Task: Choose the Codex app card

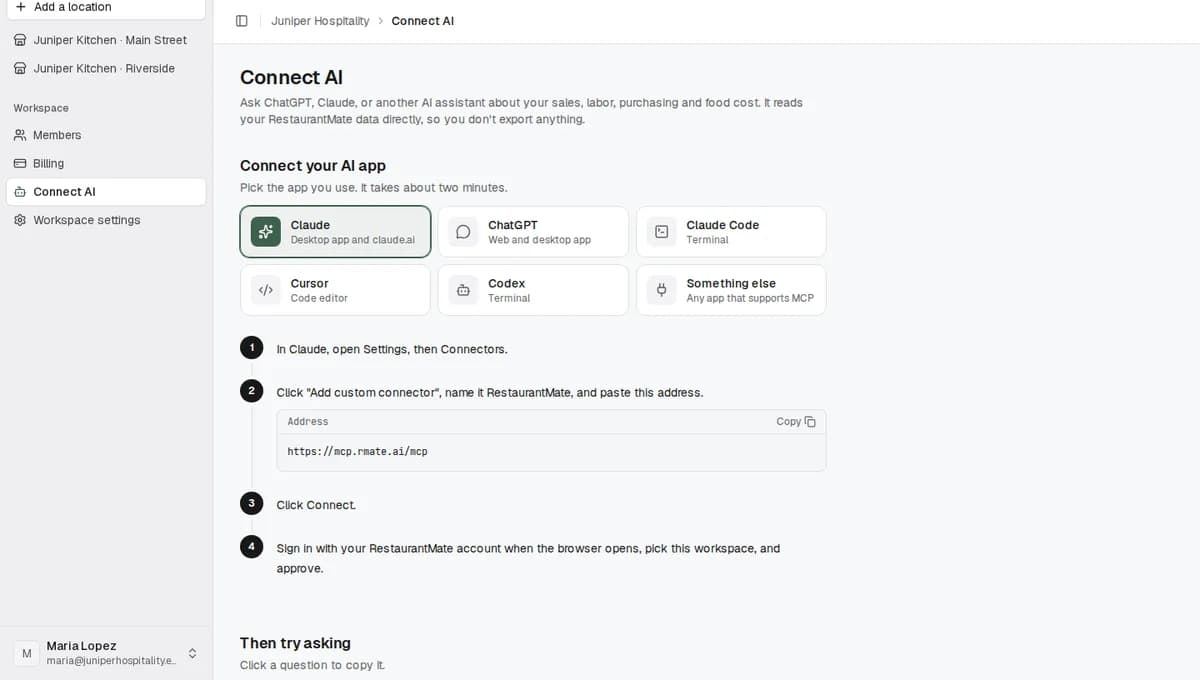Action: coord(533,290)
